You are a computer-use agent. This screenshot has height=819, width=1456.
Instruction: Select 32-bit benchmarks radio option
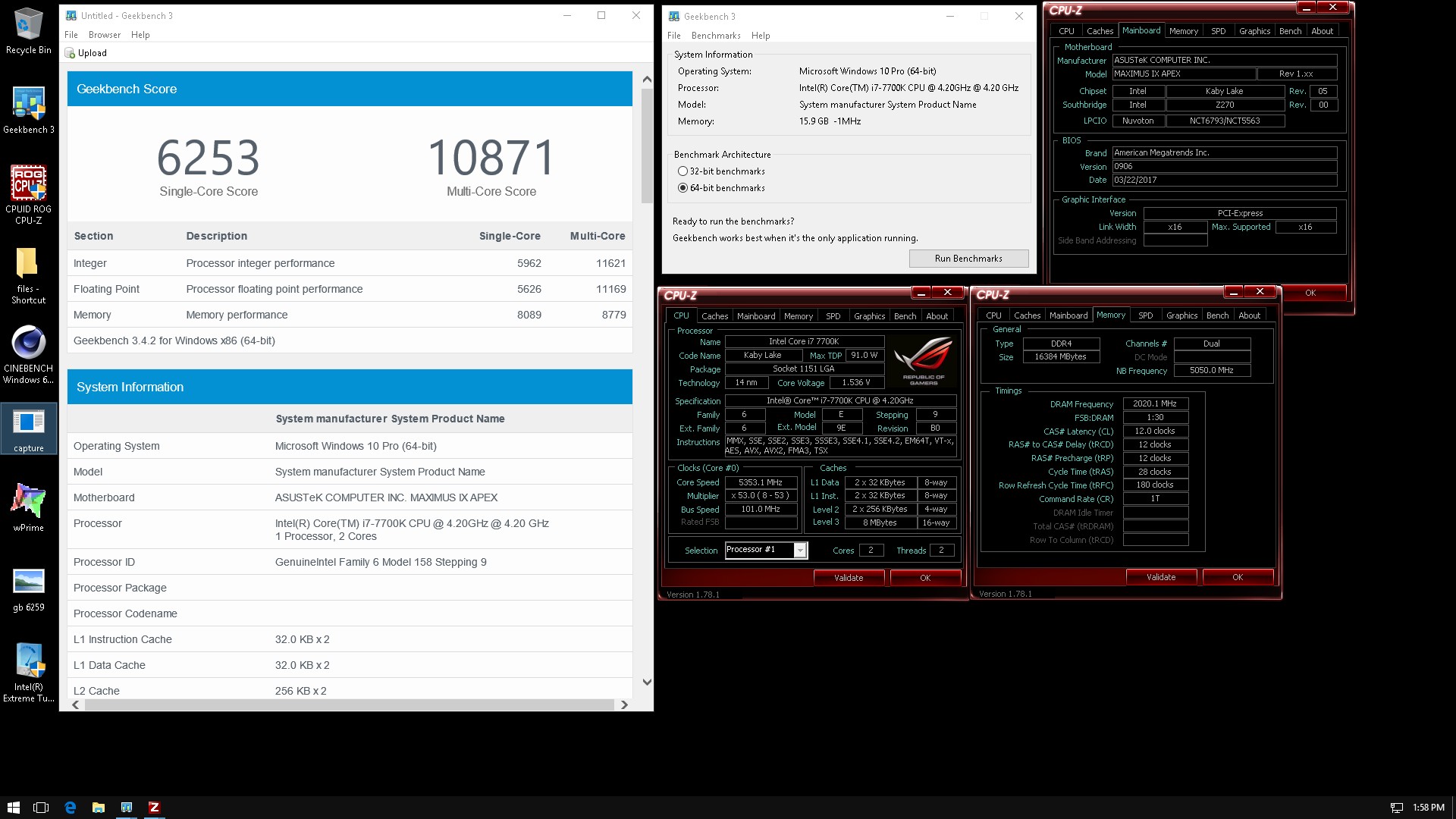pyautogui.click(x=682, y=171)
